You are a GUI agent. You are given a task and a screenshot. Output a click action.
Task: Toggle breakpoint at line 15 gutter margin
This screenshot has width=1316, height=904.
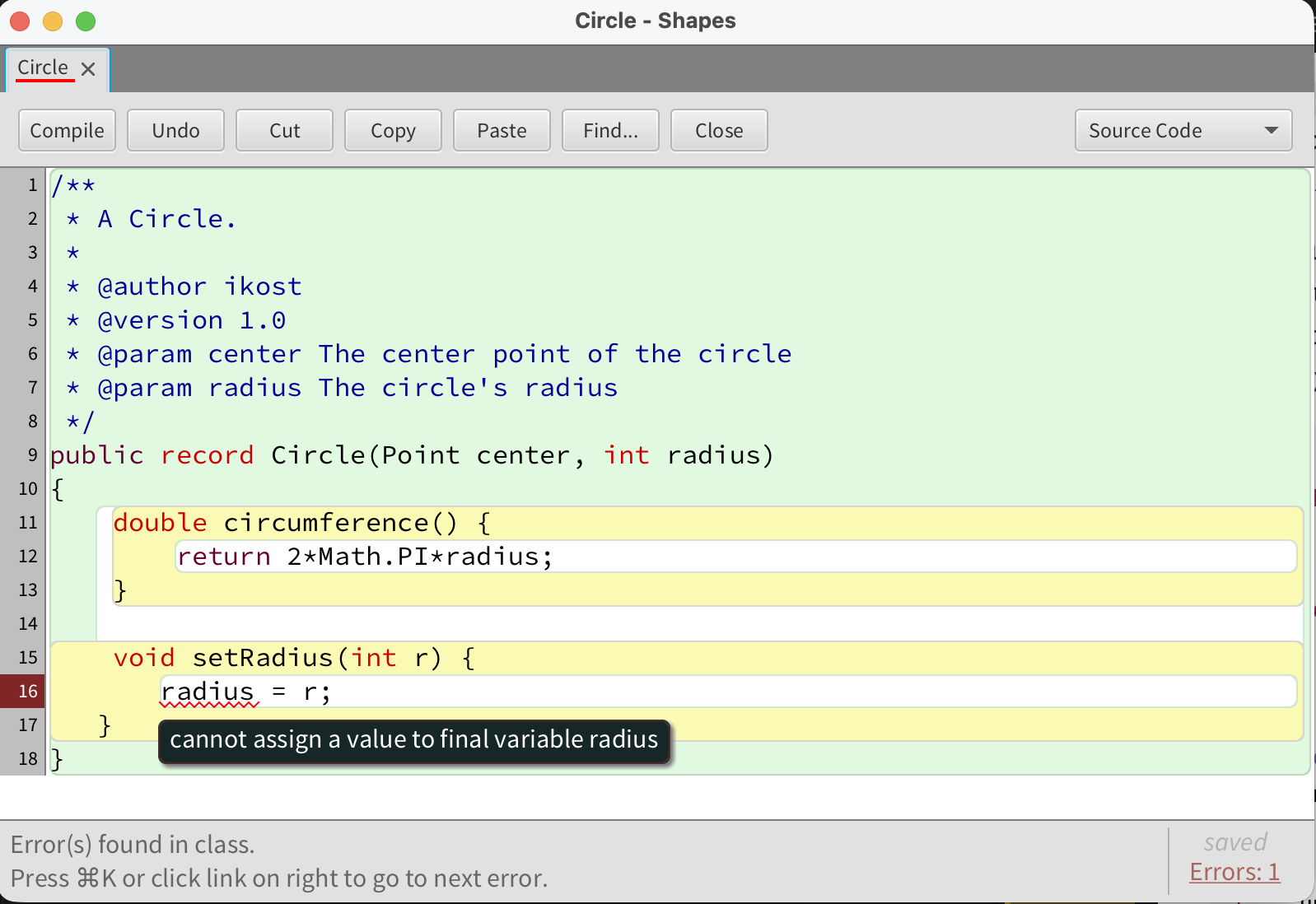[23, 658]
